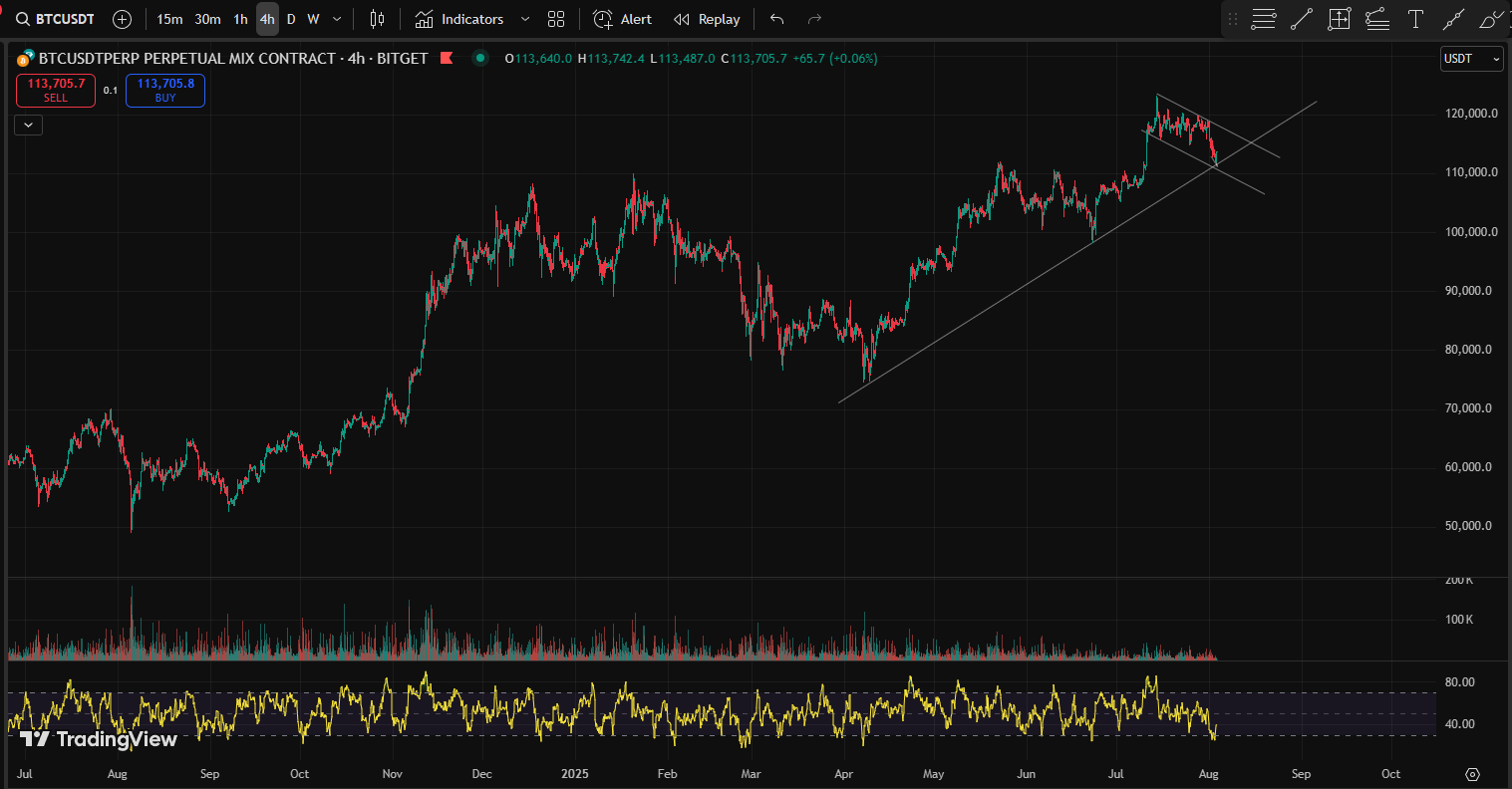
Task: Open the candlestick chart style menu
Action: pos(377,19)
